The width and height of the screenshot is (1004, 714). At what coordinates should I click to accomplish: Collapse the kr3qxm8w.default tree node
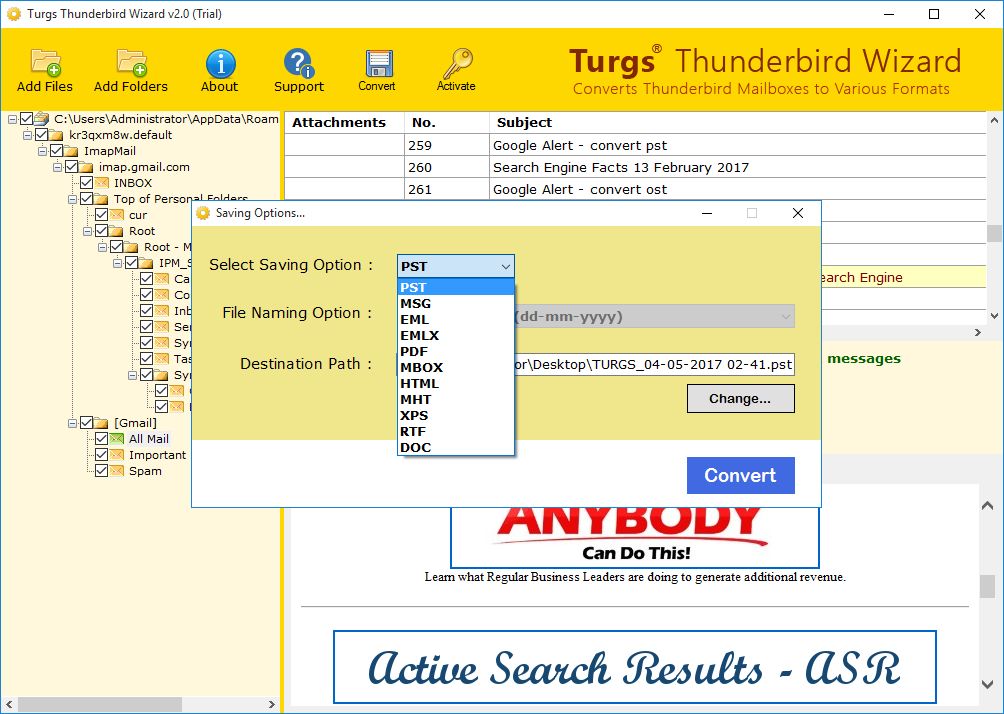[28, 135]
